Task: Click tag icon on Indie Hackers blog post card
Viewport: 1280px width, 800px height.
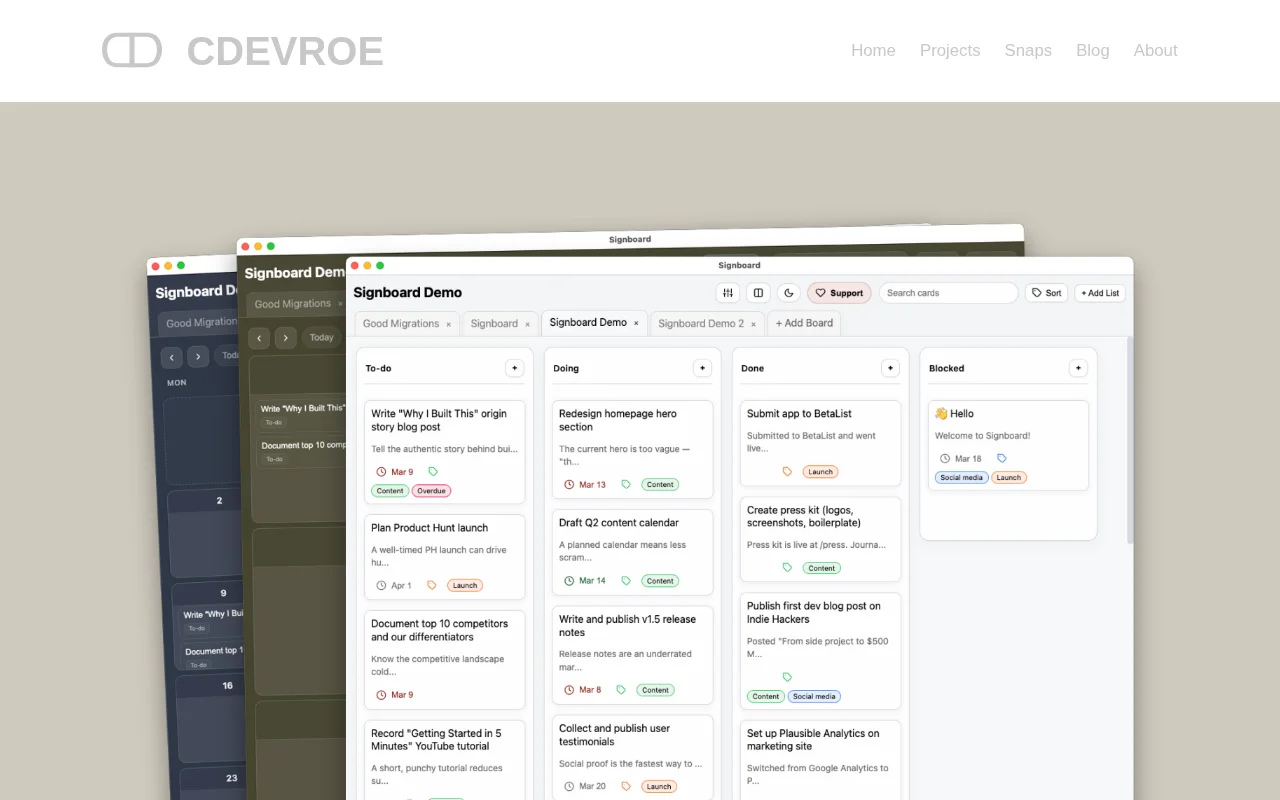Action: [x=787, y=677]
